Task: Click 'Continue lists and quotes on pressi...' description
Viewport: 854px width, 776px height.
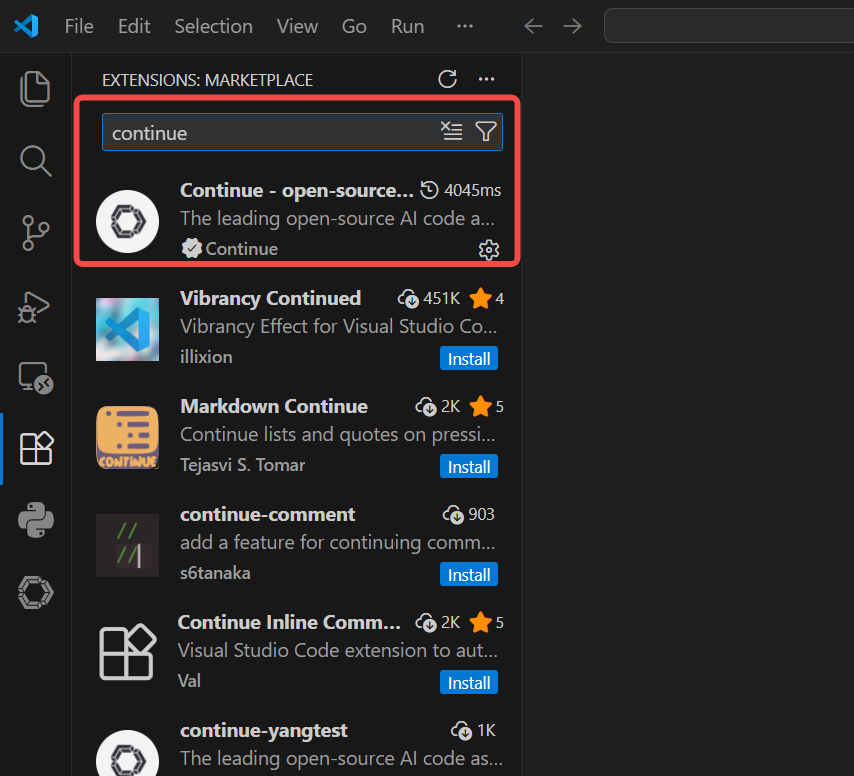Action: (x=338, y=435)
